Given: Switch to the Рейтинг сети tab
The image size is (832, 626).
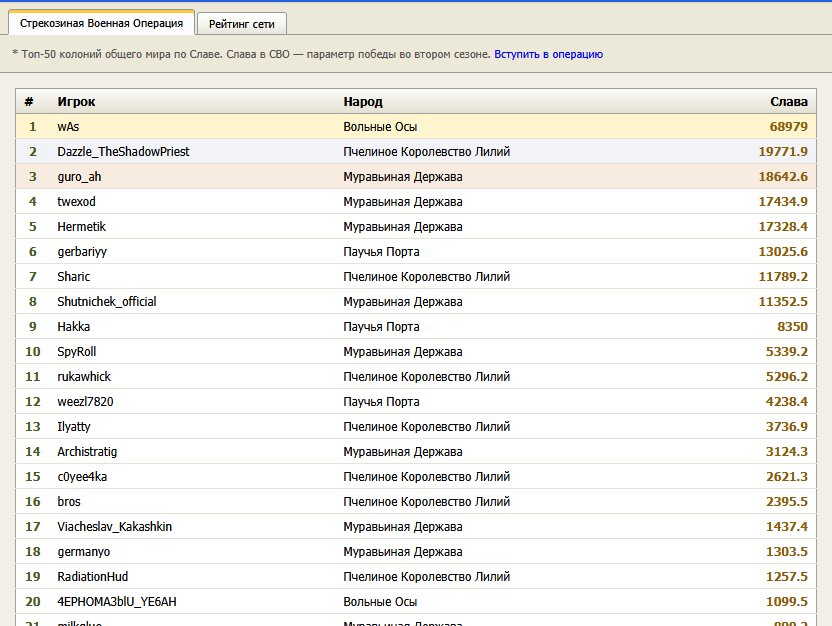Looking at the screenshot, I should click(241, 24).
